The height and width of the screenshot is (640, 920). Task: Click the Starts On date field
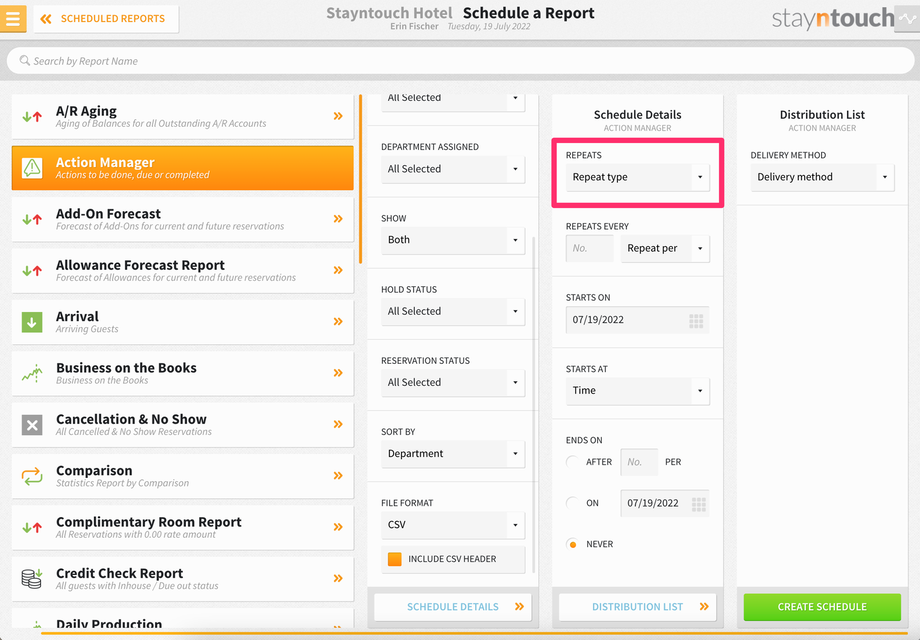638,320
